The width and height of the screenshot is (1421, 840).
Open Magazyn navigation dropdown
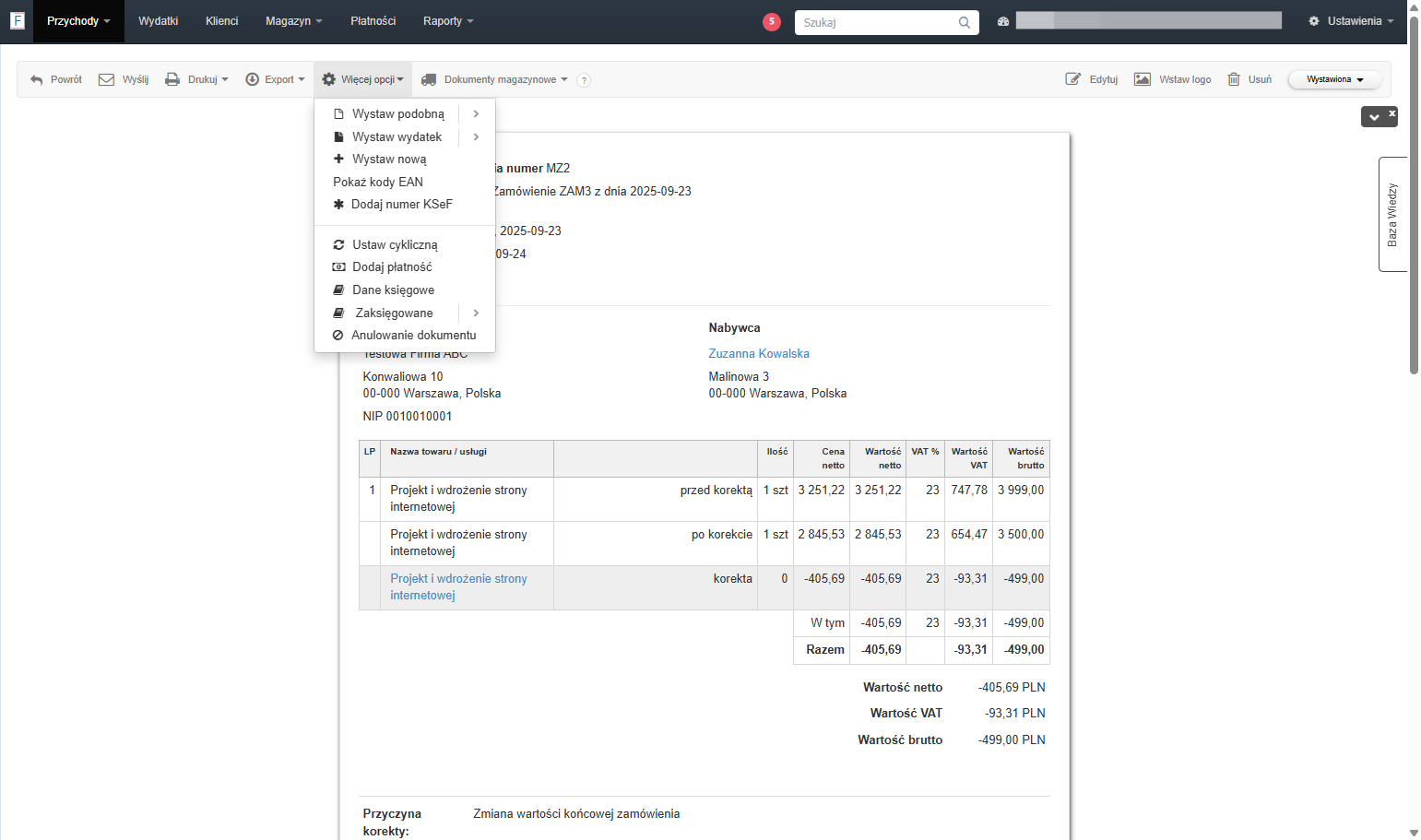click(294, 21)
